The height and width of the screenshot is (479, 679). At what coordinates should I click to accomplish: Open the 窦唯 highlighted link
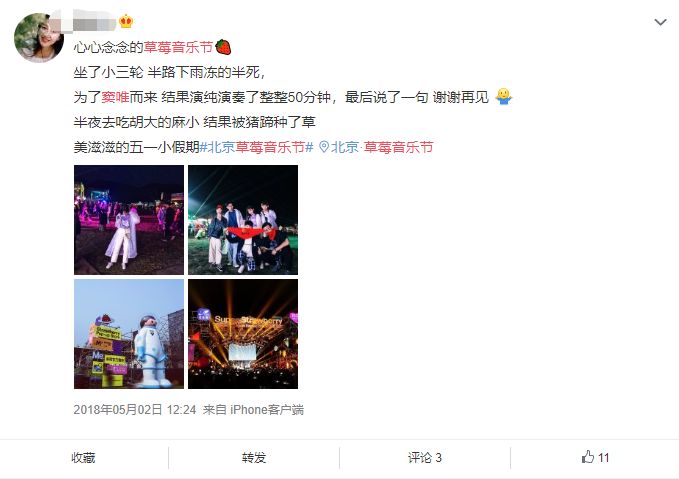[x=115, y=97]
